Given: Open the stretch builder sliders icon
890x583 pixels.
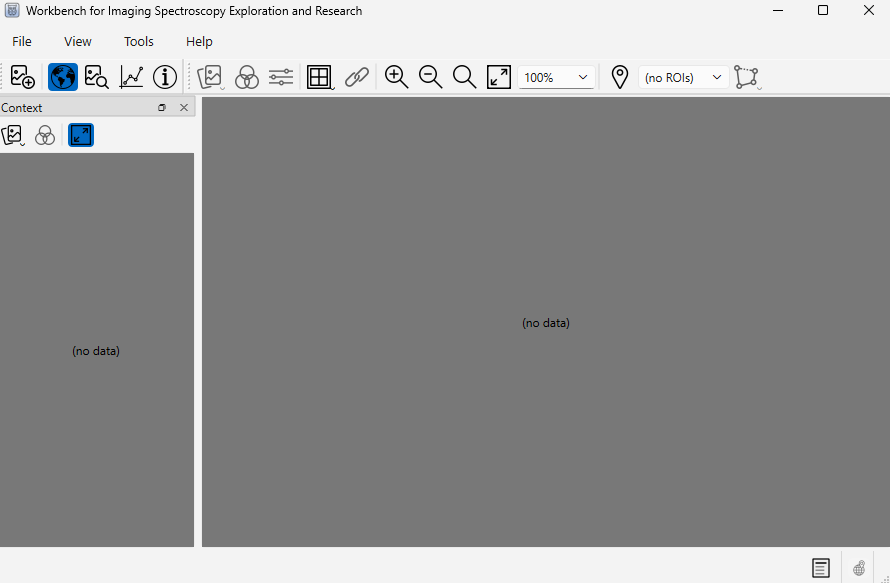Looking at the screenshot, I should pyautogui.click(x=281, y=77).
